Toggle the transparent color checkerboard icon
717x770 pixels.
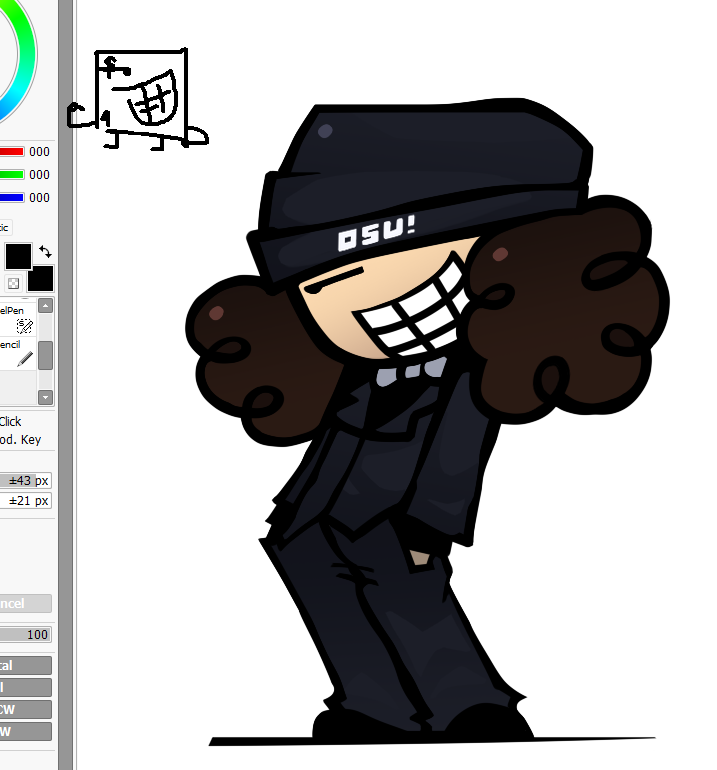click(13, 283)
